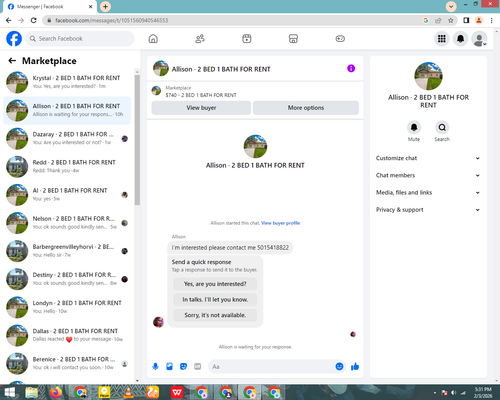Open the Facebook menu grid icon
Screen dimensions: 500x400
[x=442, y=39]
